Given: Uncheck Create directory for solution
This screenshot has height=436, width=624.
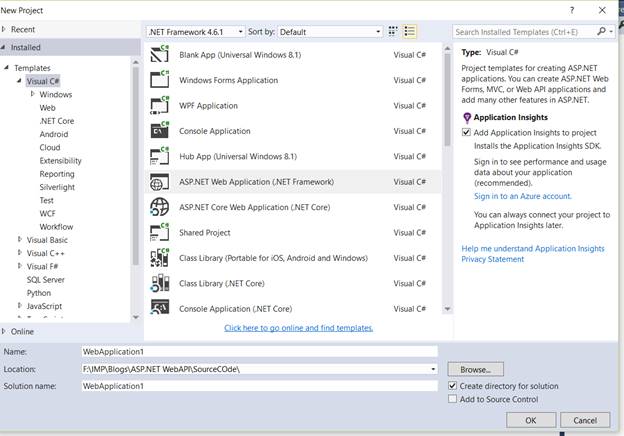Looking at the screenshot, I should click(452, 385).
